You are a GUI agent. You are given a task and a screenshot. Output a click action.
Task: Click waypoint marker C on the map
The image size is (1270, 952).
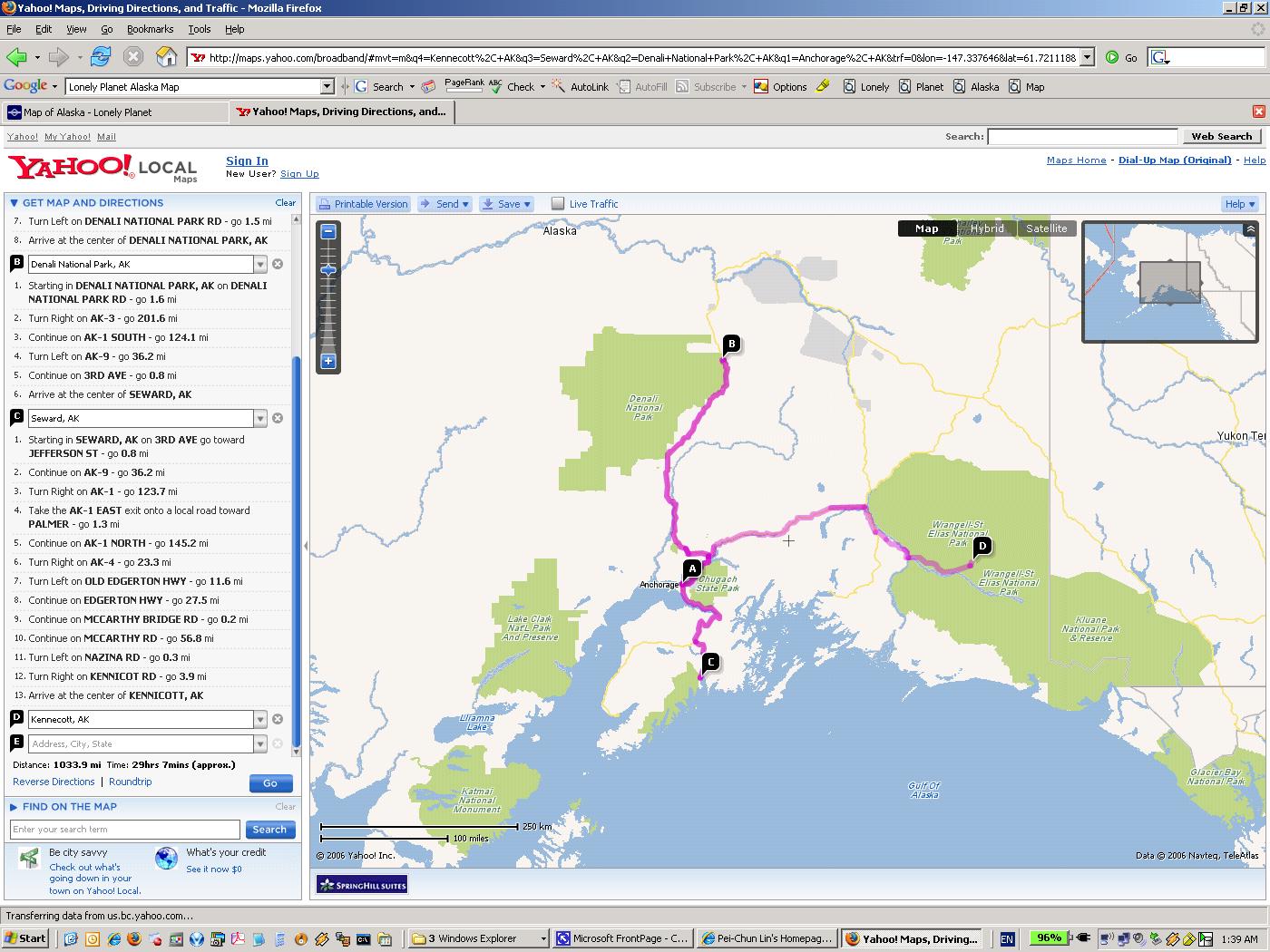(x=709, y=662)
